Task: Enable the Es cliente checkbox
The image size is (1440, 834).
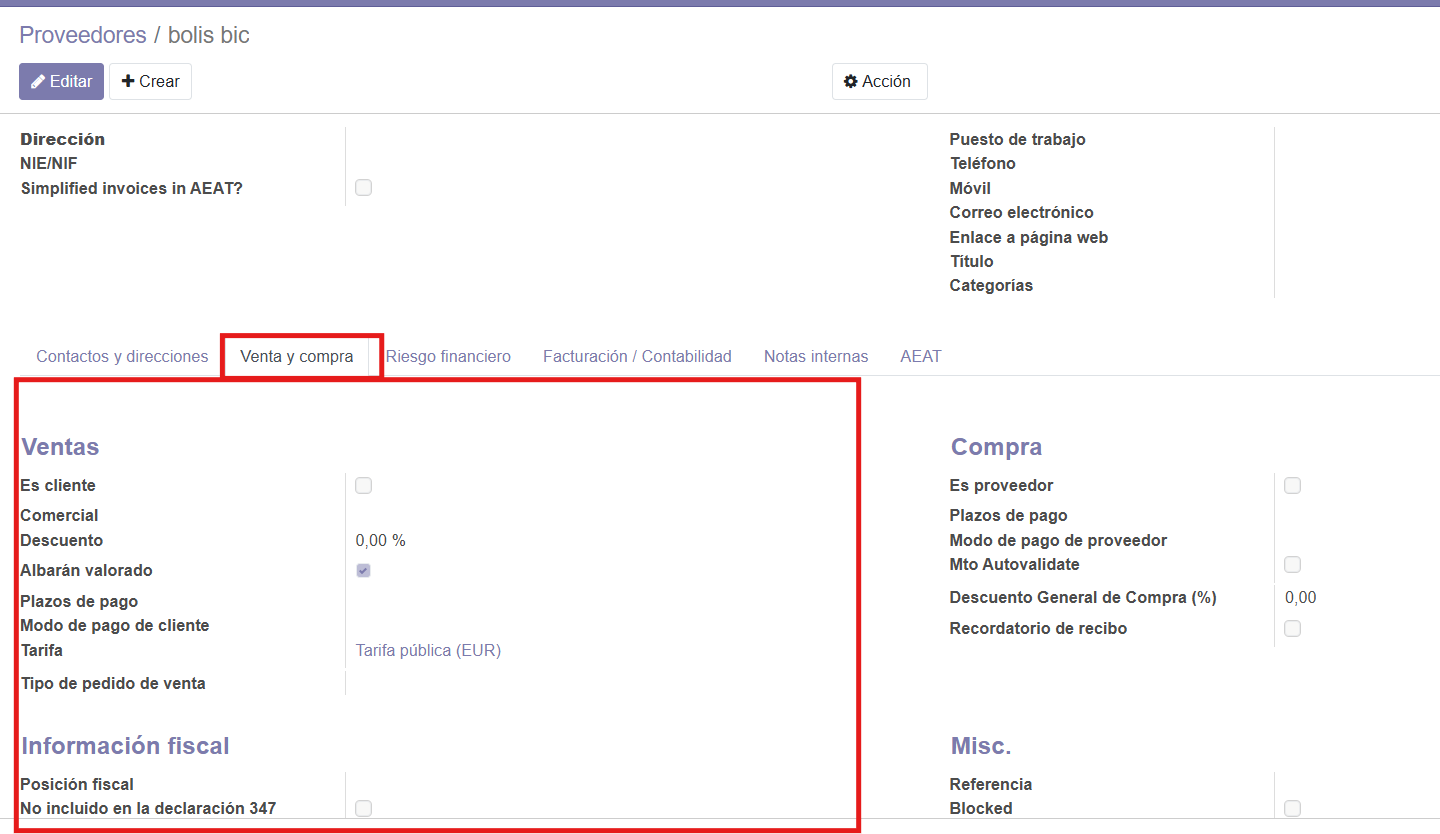Action: (363, 486)
